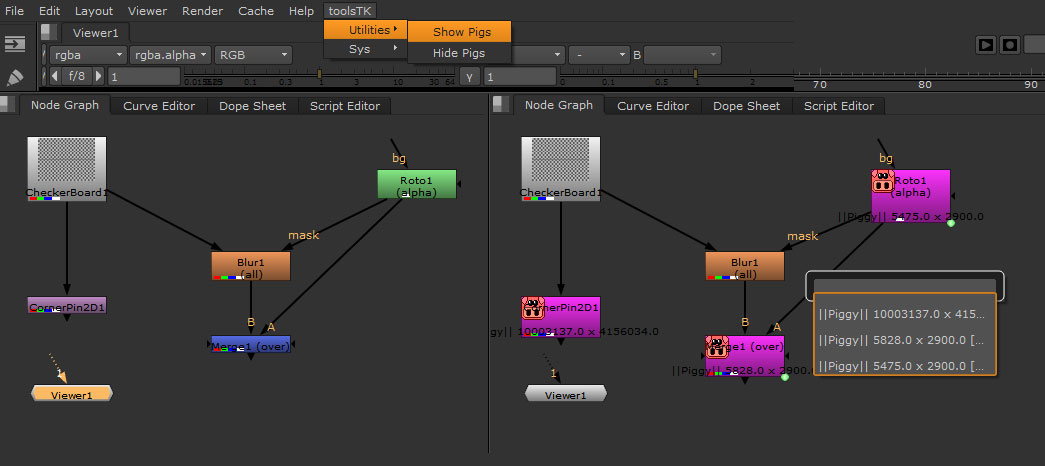Click the pane icon left of Viewer1 tab
Screen dimensions: 1045x466
47,33
